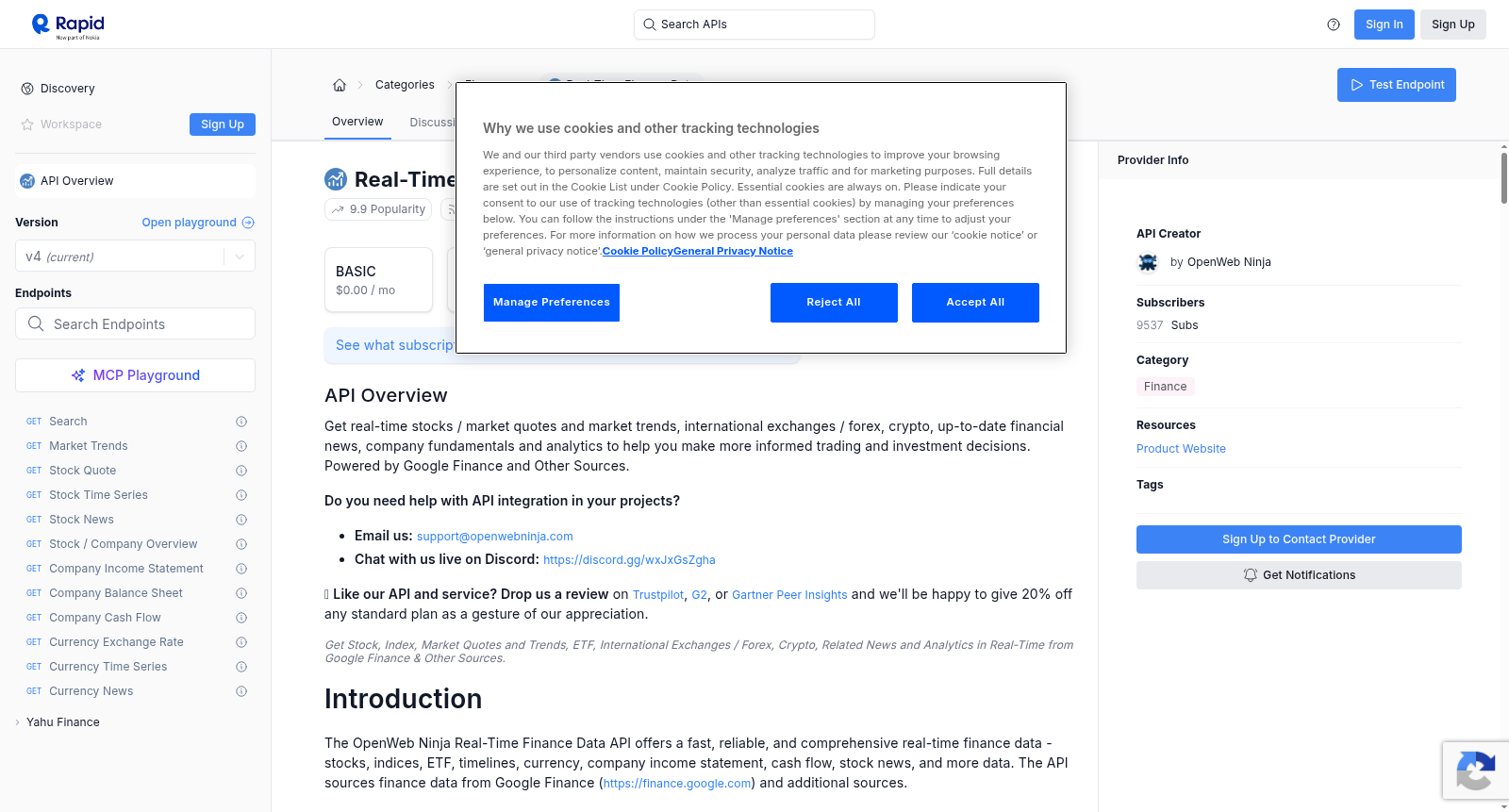Image resolution: width=1509 pixels, height=812 pixels.
Task: Open the Categories breadcrumb
Action: 405,85
